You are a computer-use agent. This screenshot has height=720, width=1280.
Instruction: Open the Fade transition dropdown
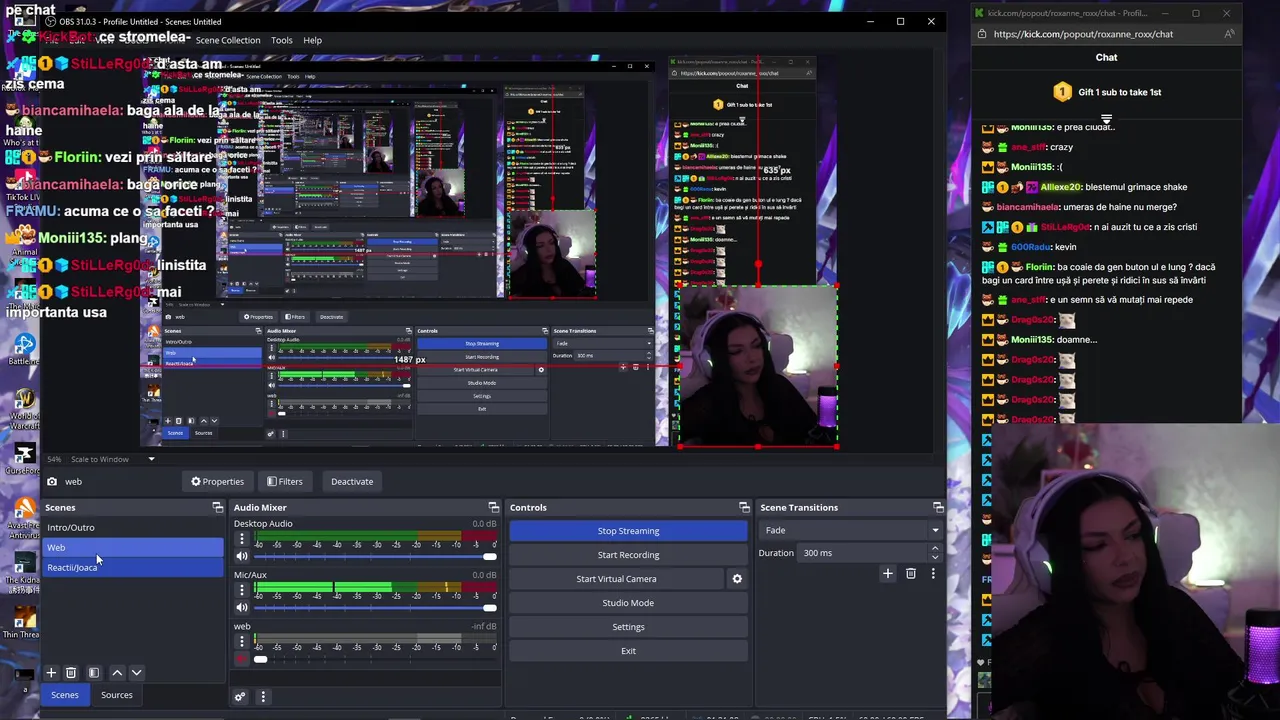(x=851, y=531)
